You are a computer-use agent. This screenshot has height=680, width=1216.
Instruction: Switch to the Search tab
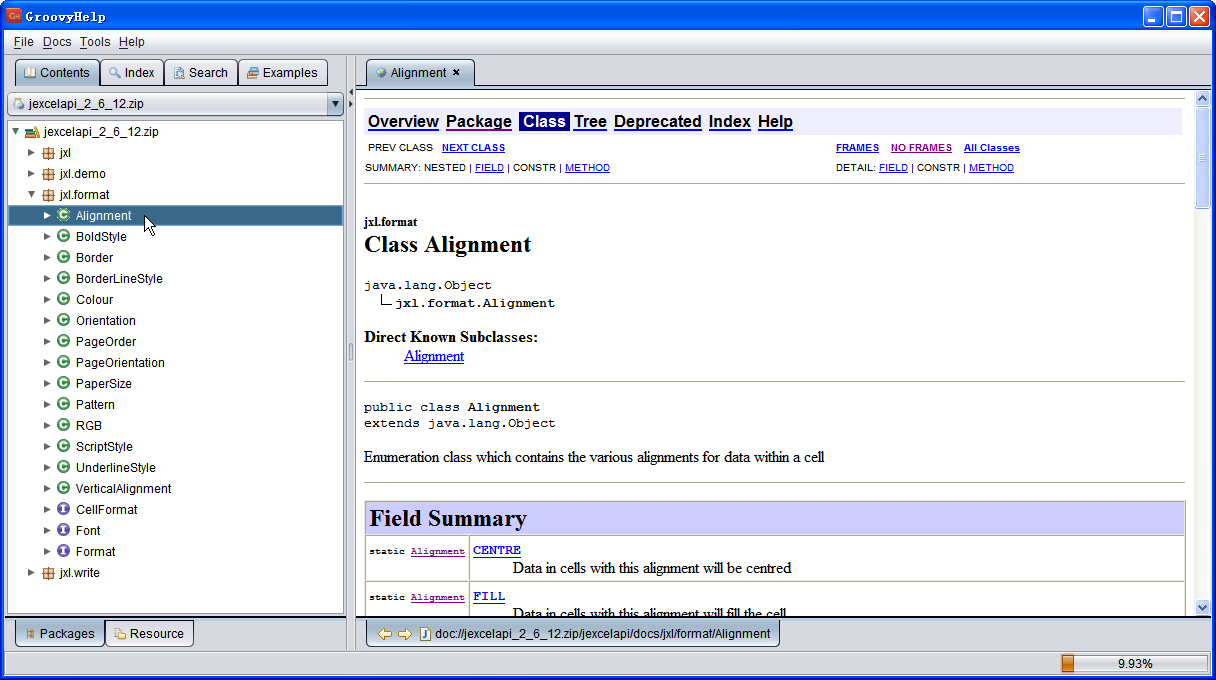[x=200, y=73]
